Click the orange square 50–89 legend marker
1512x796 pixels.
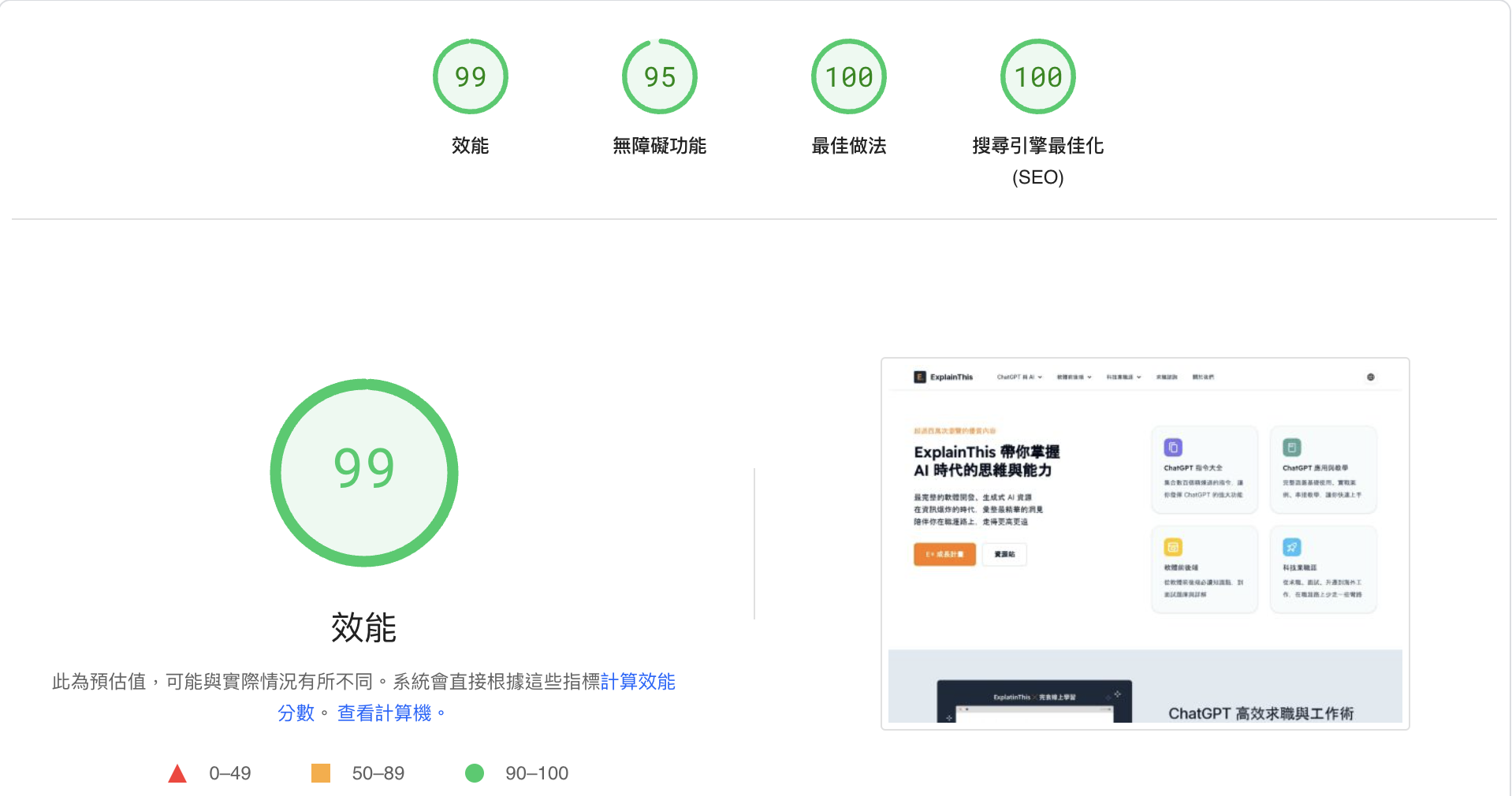tap(322, 773)
